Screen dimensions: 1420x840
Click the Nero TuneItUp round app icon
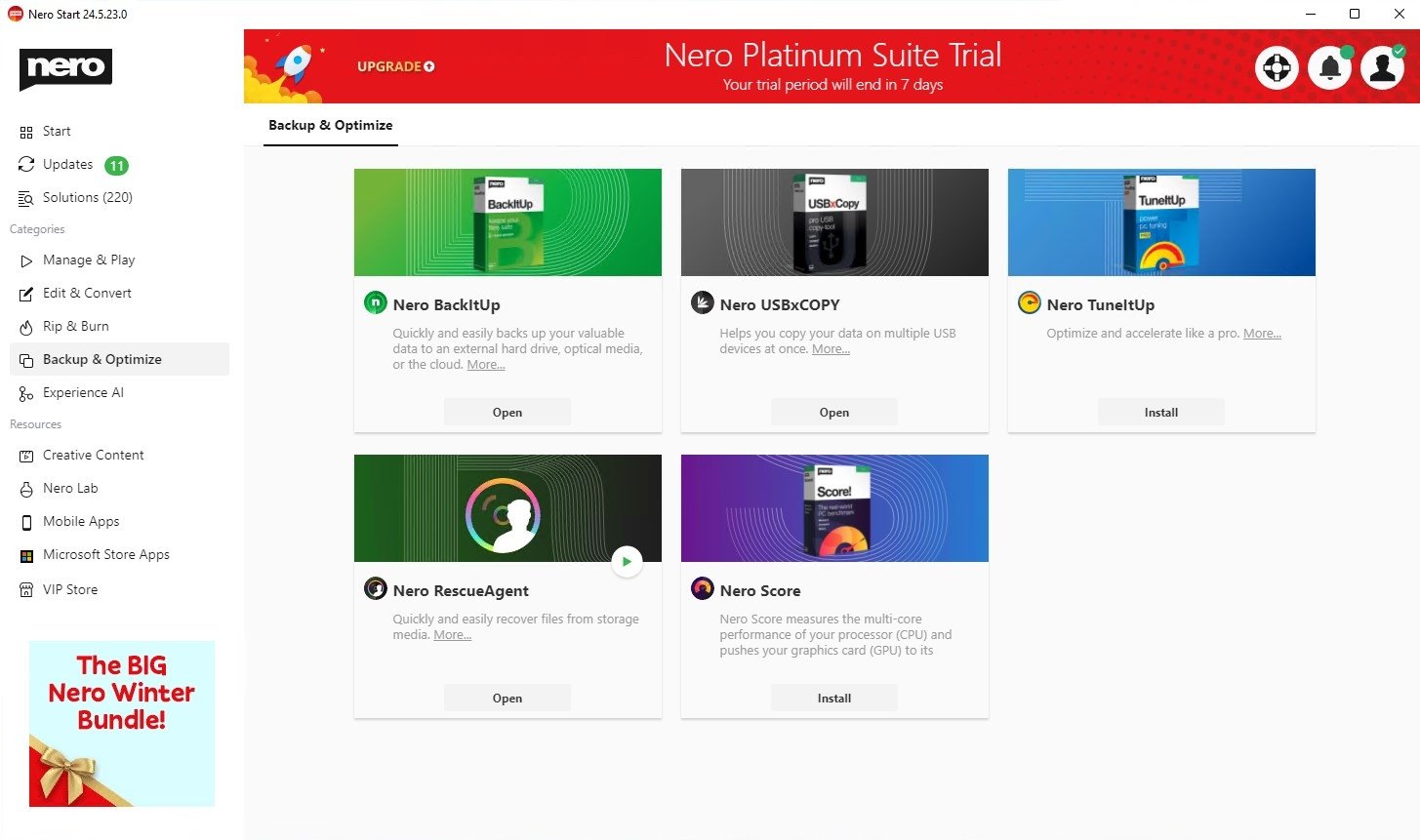pyautogui.click(x=1029, y=302)
